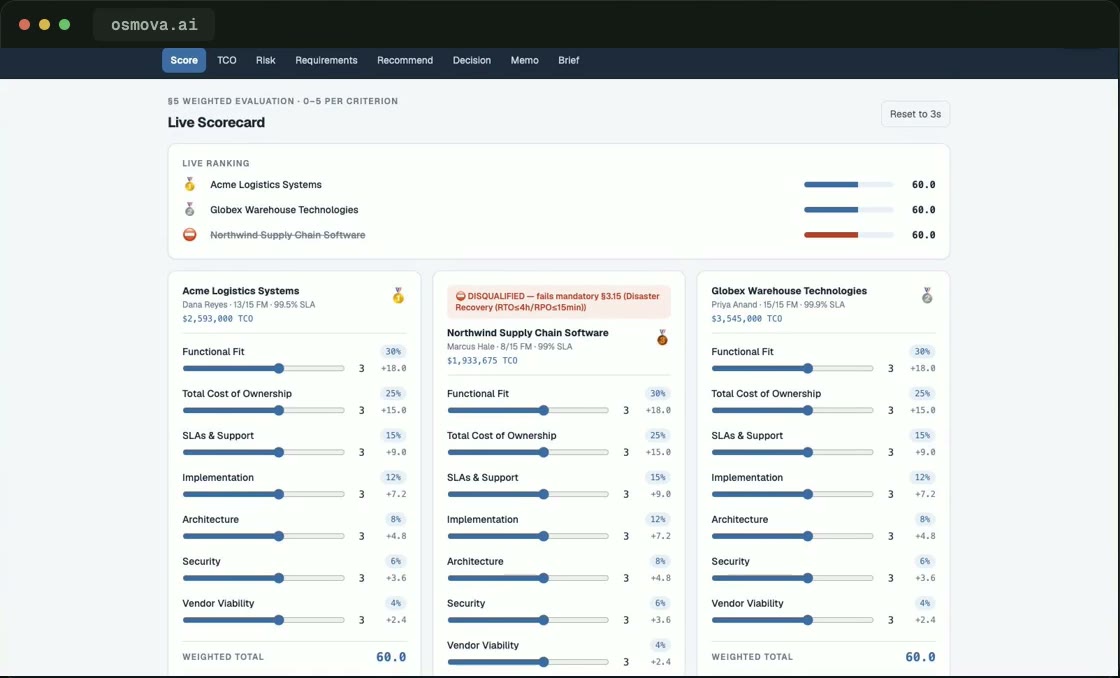Adjust Acme Security slider
Viewport: 1120px width, 678px height.
pyautogui.click(x=264, y=578)
